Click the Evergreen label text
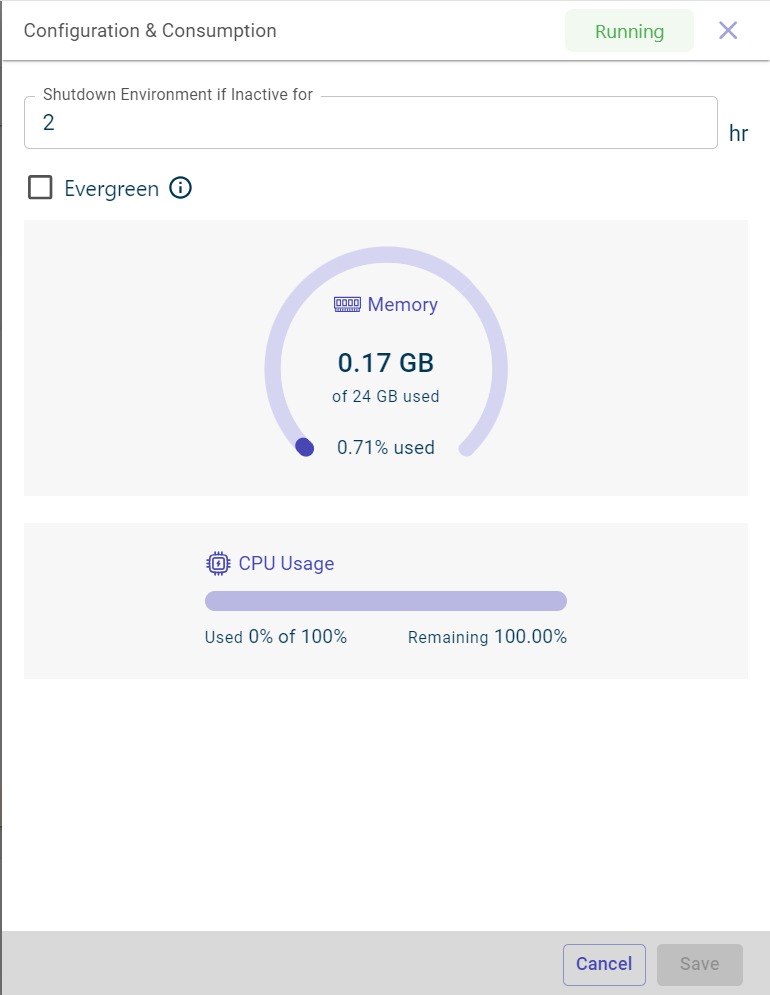 111,189
